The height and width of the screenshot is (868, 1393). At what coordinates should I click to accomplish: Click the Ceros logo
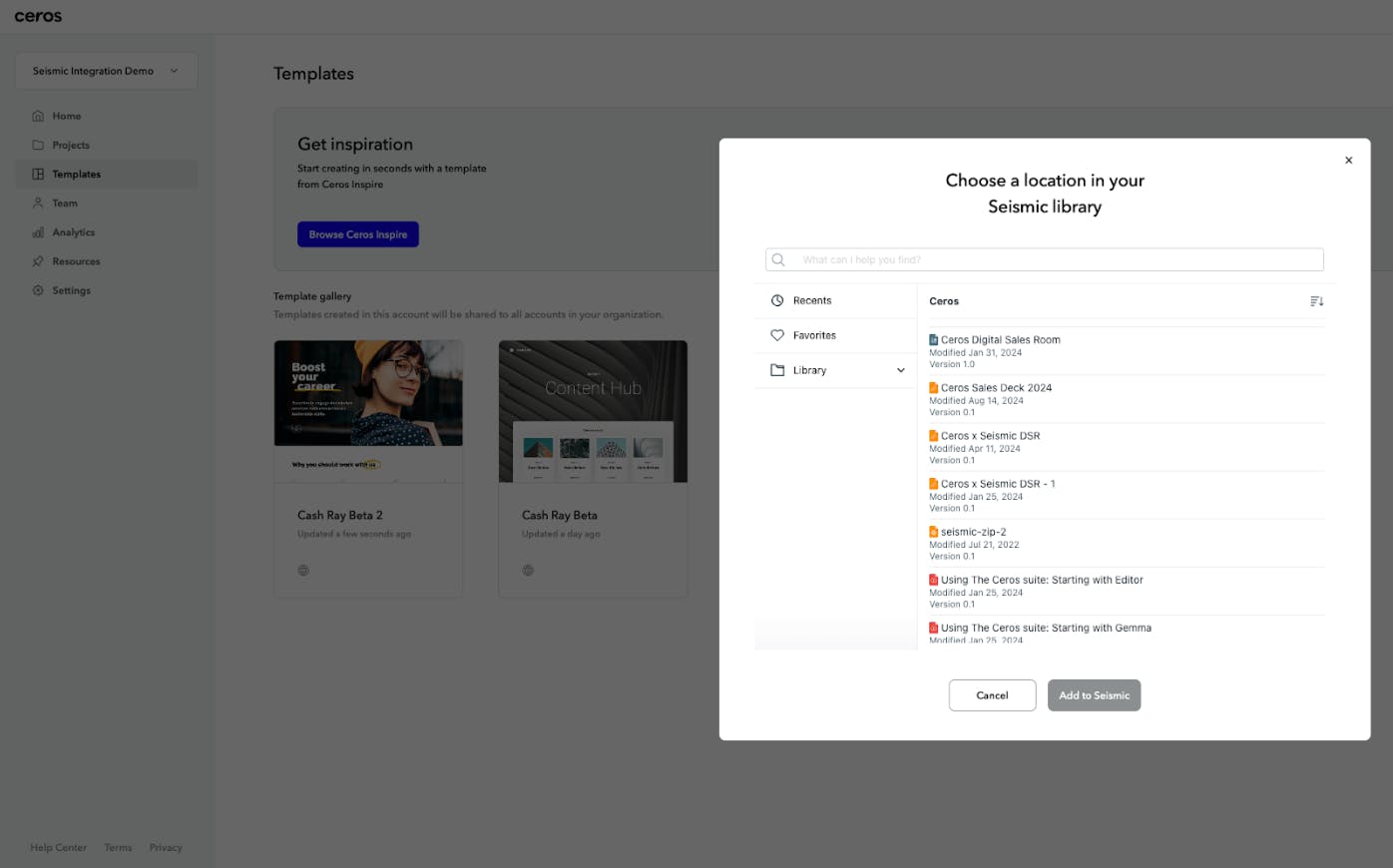pyautogui.click(x=38, y=16)
